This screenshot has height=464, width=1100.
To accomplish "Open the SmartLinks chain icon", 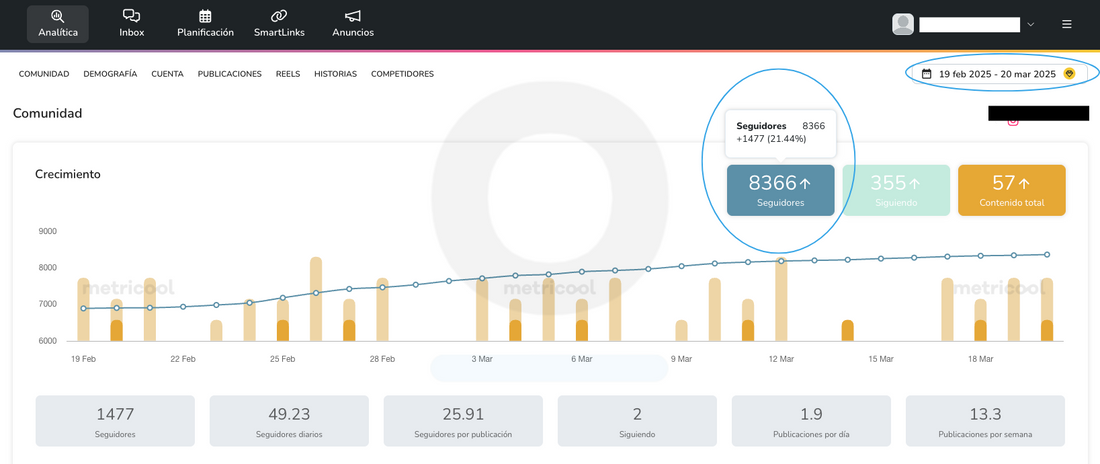I will coord(279,16).
